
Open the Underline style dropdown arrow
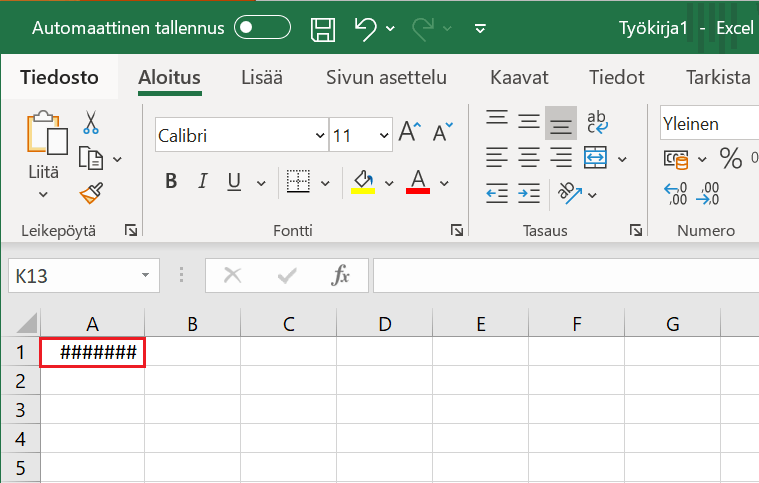click(x=261, y=183)
